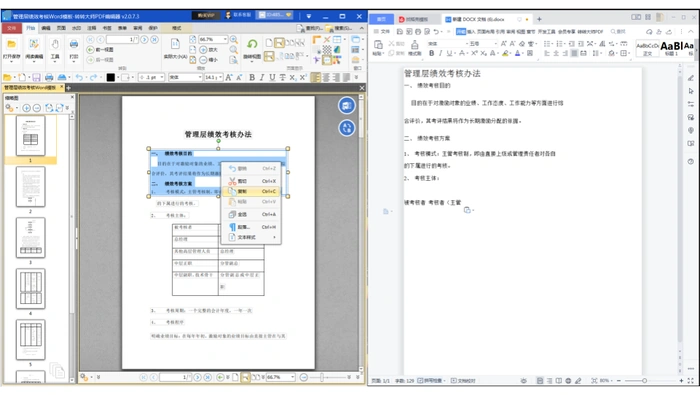Toggle center alignment in PDF editor format bar
The width and height of the screenshot is (700, 395).
(x=326, y=78)
